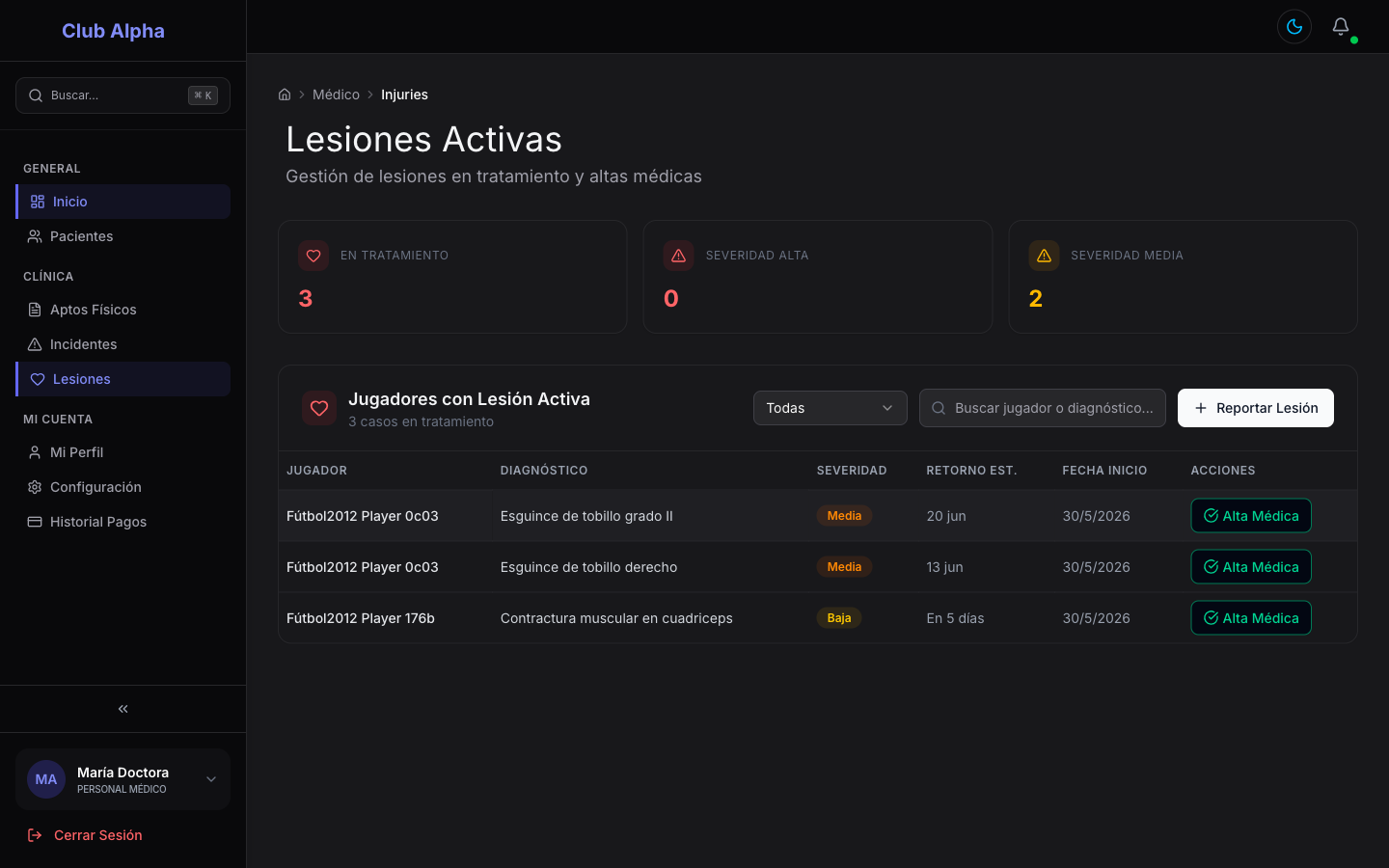Click the Retorno Est. column header
Viewport: 1389px width, 868px height.
click(971, 471)
